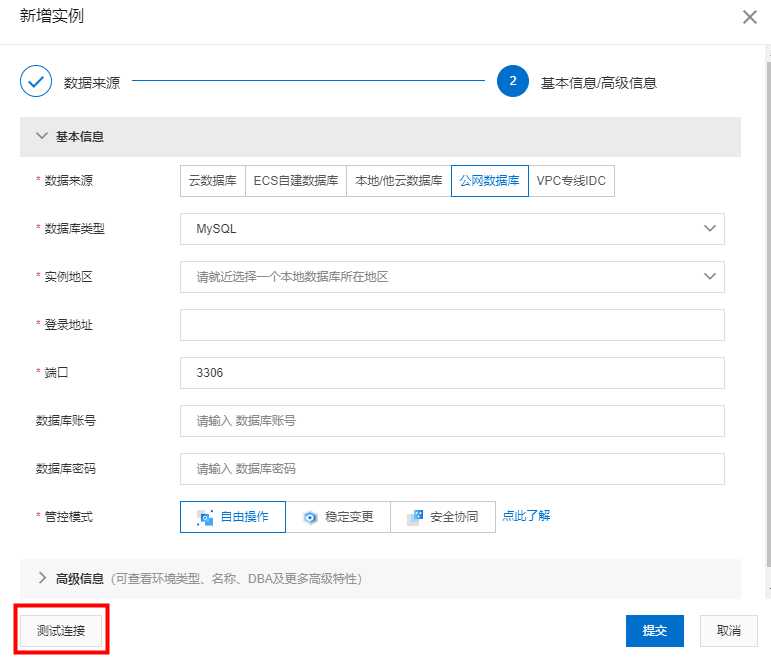The width and height of the screenshot is (771, 661).
Task: Click step 2 circle icon
Action: 512,82
